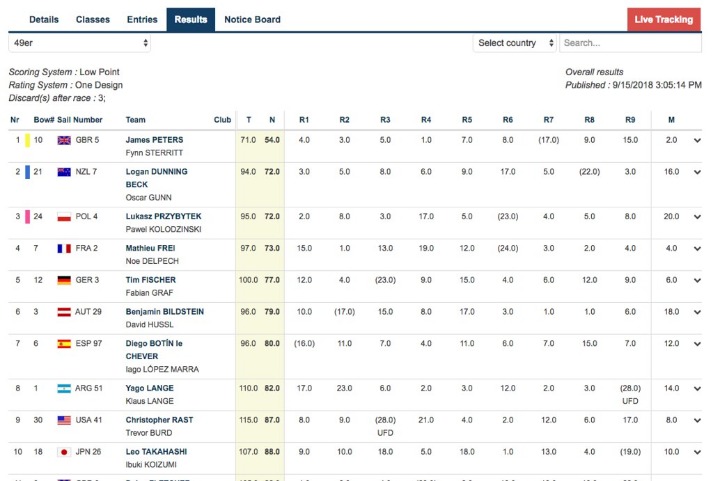Click the Germany flag icon
713x481 pixels.
tap(65, 280)
